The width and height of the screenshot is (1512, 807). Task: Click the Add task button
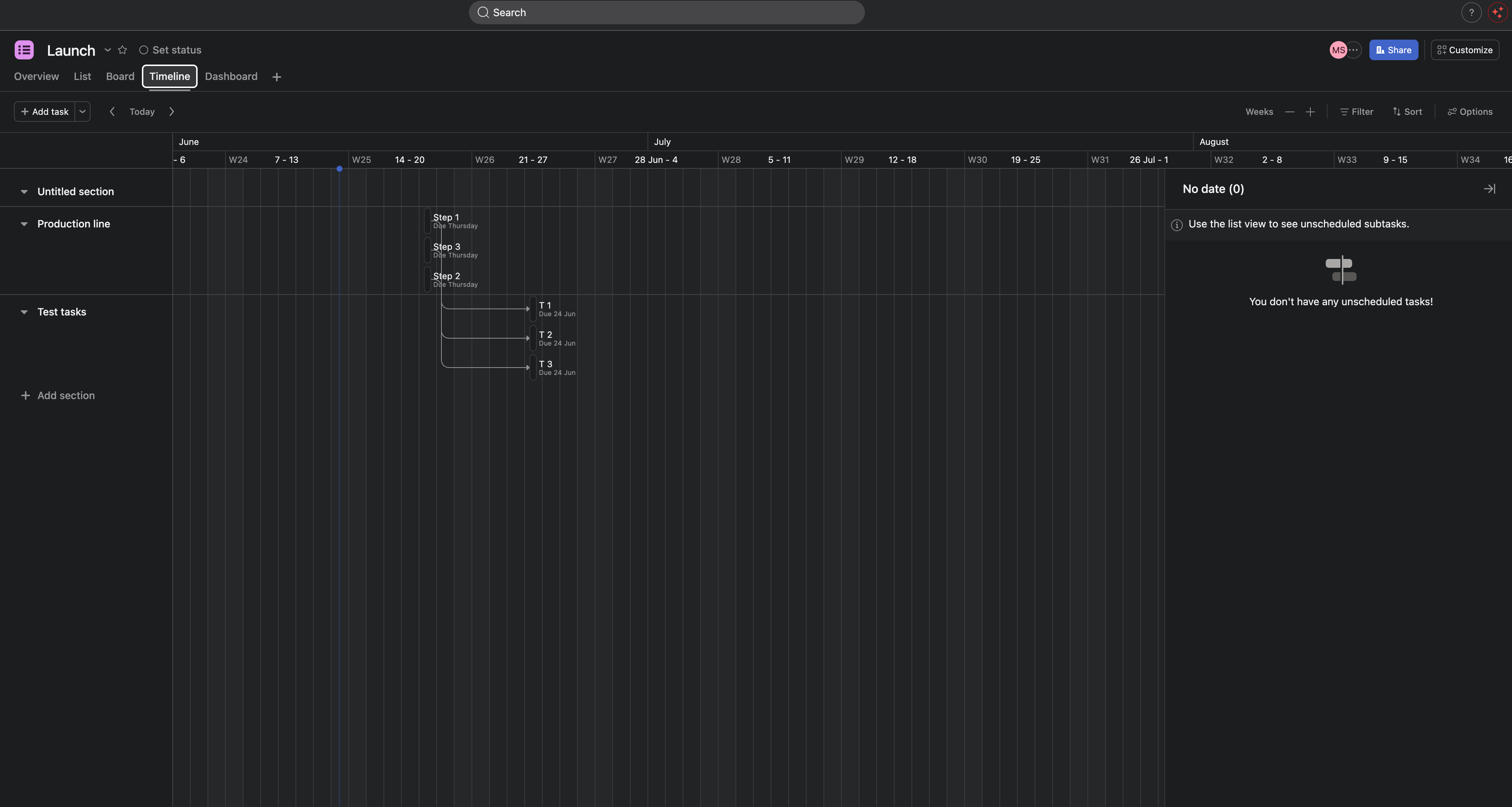[45, 112]
